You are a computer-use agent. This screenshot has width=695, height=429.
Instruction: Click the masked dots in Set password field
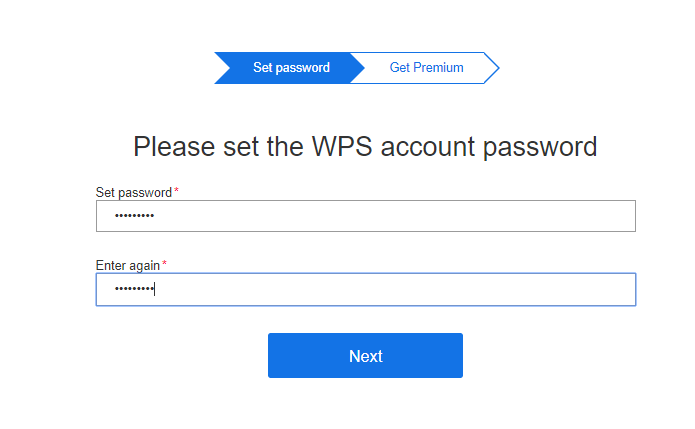pyautogui.click(x=135, y=216)
